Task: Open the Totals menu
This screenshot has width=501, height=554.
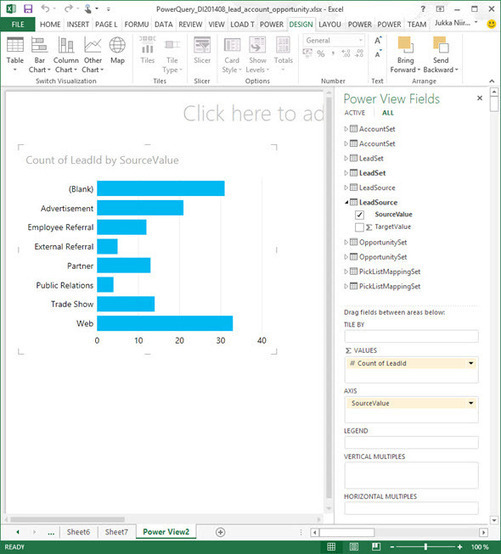Action: 283,54
